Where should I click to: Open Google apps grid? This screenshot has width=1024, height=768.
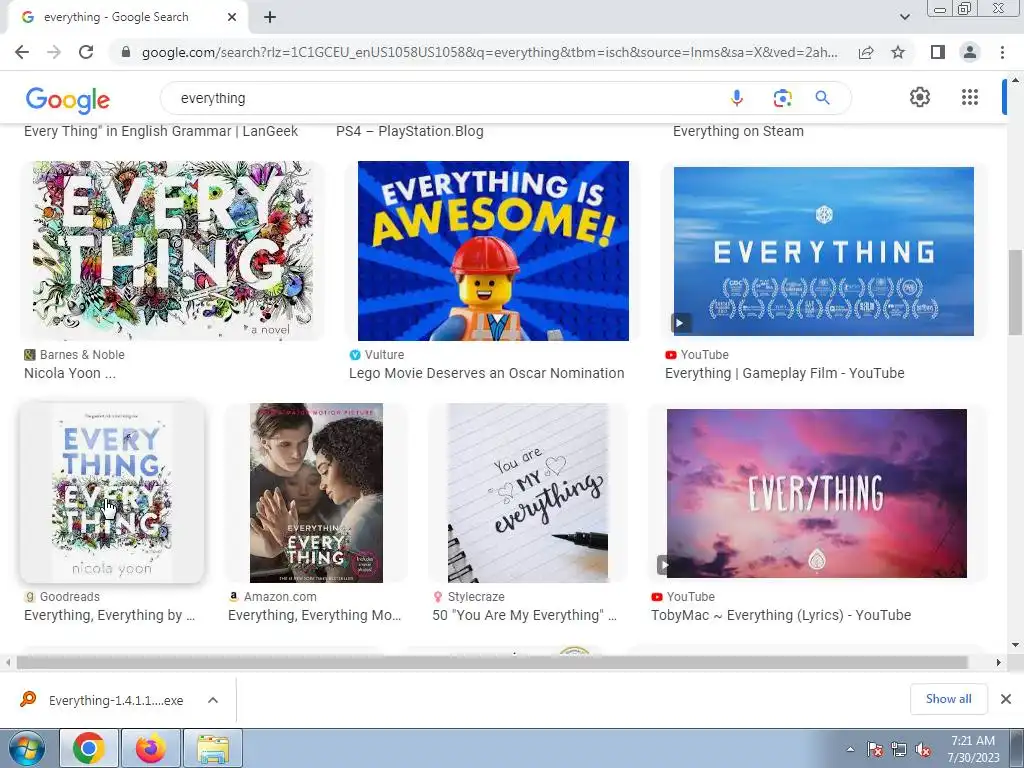pyautogui.click(x=970, y=97)
